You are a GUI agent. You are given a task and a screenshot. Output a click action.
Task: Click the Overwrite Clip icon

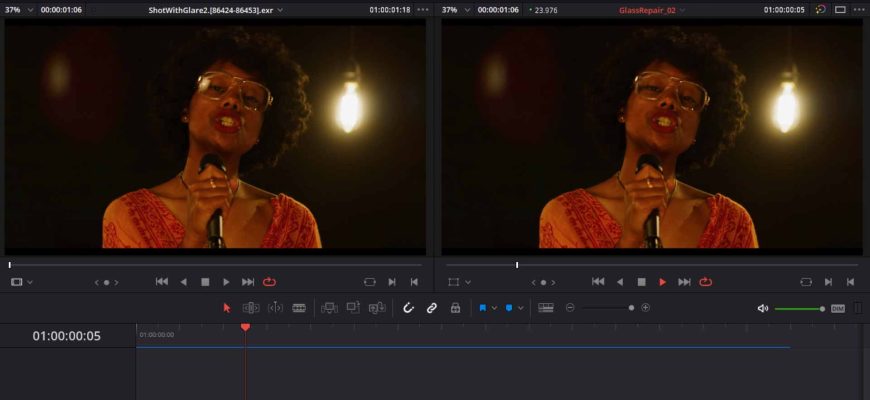[353, 308]
